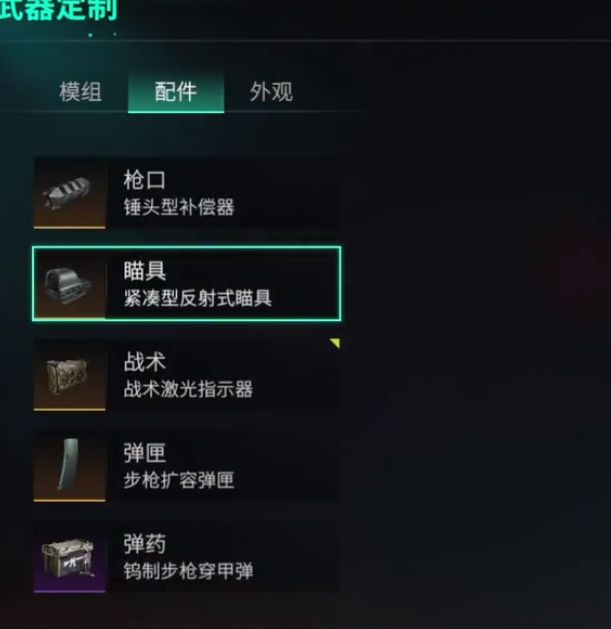Click the 紧凑型反射式瞄具 sight icon
The height and width of the screenshot is (629, 611).
[x=69, y=284]
